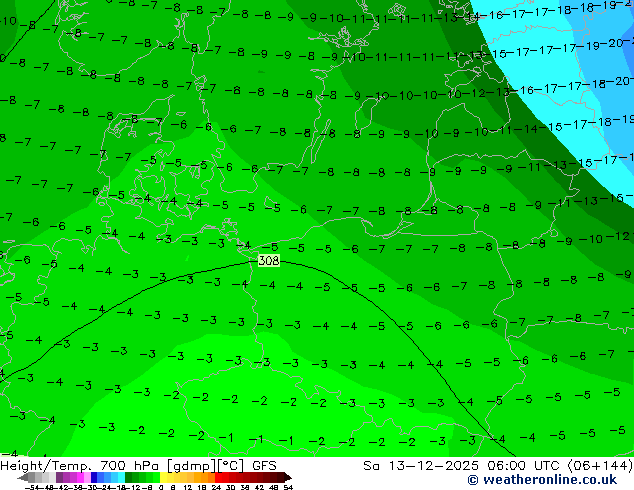
Task: Open the weatheronline.co.uk copyright link
Action: tap(542, 480)
